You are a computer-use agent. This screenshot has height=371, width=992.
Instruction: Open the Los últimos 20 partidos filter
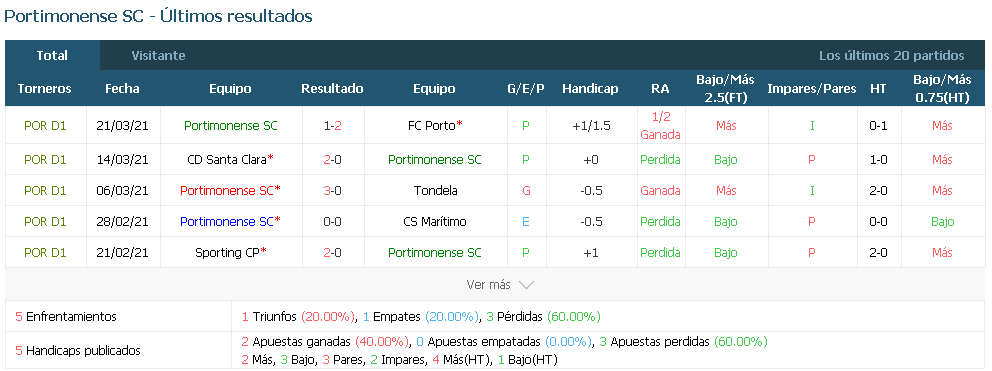click(891, 56)
